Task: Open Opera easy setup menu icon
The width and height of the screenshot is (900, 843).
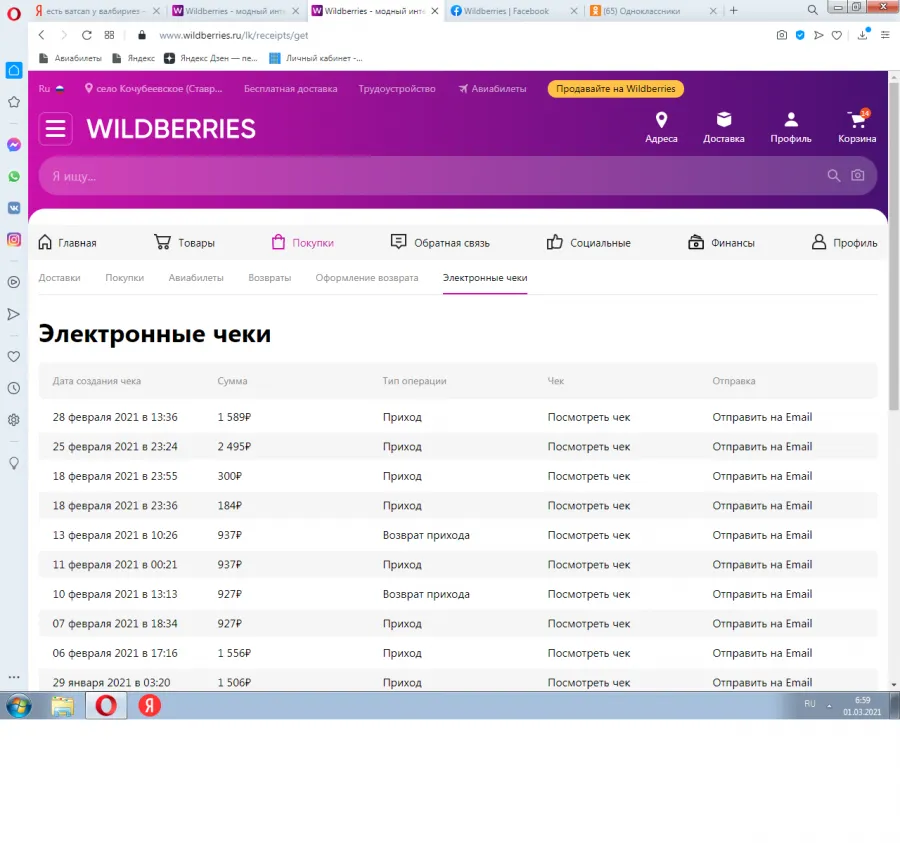Action: point(885,35)
